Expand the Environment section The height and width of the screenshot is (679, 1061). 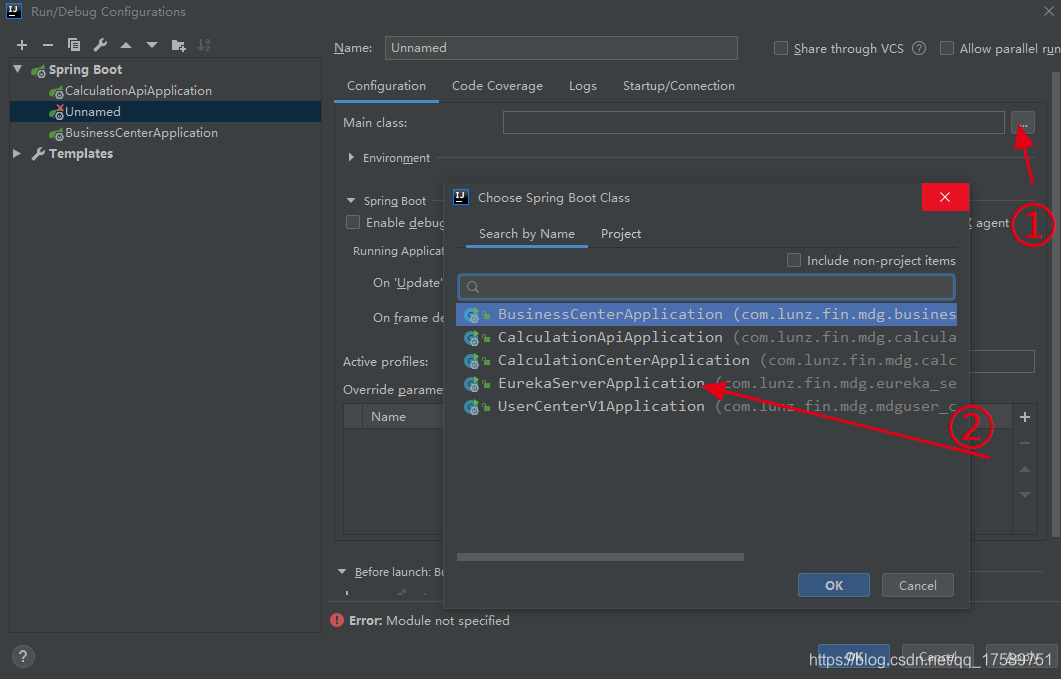pyautogui.click(x=351, y=157)
